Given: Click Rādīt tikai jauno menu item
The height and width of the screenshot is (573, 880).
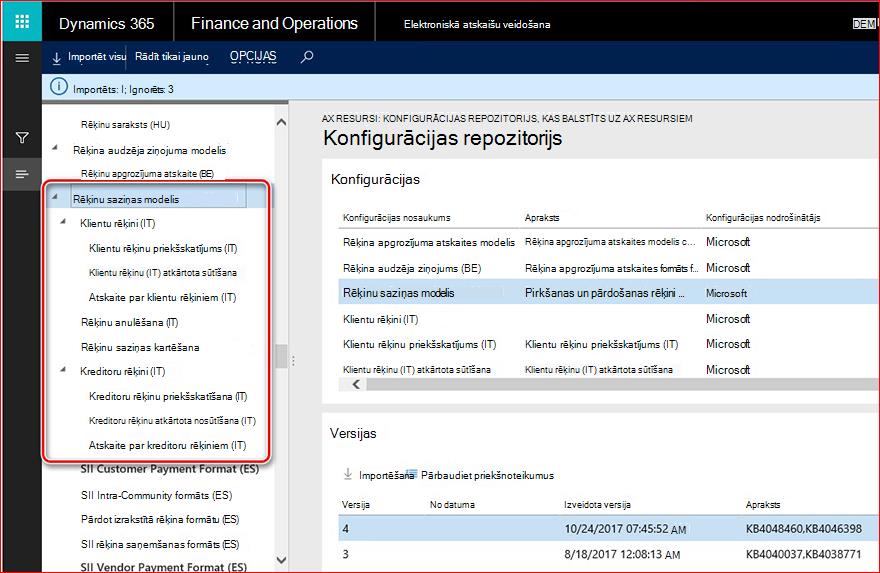Looking at the screenshot, I should (x=172, y=57).
